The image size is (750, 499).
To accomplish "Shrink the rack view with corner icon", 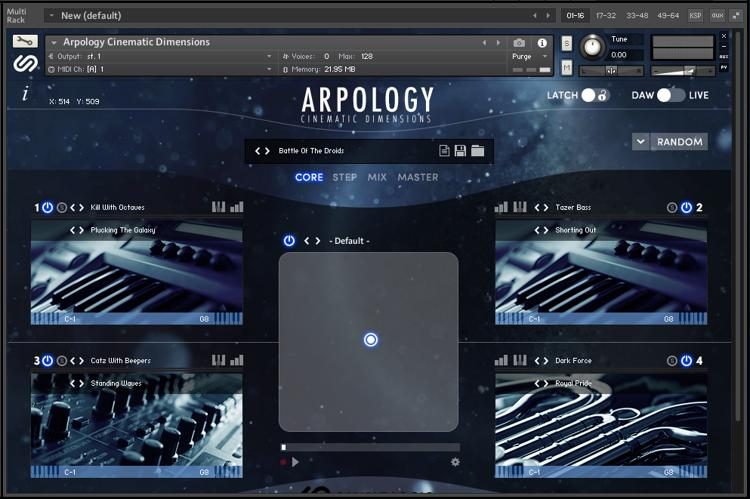I will click(x=736, y=16).
